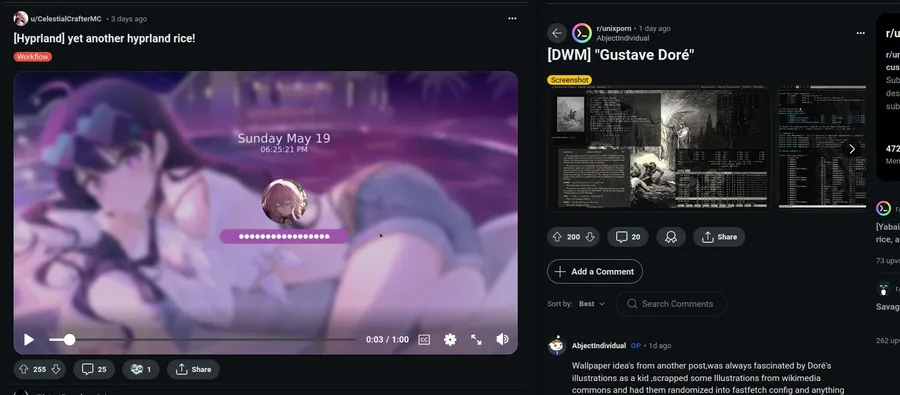The height and width of the screenshot is (395, 900).
Task: Open more options for the Gustave Doré post
Action: pos(860,33)
